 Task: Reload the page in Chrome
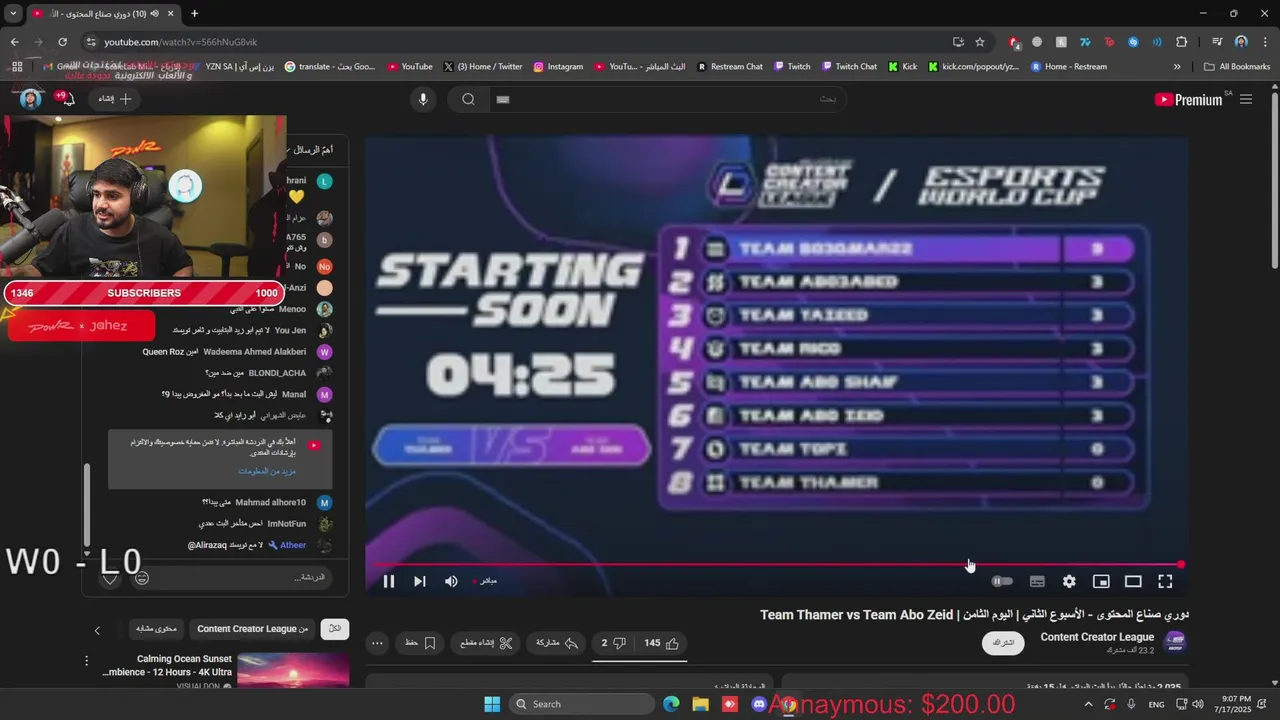tap(62, 42)
